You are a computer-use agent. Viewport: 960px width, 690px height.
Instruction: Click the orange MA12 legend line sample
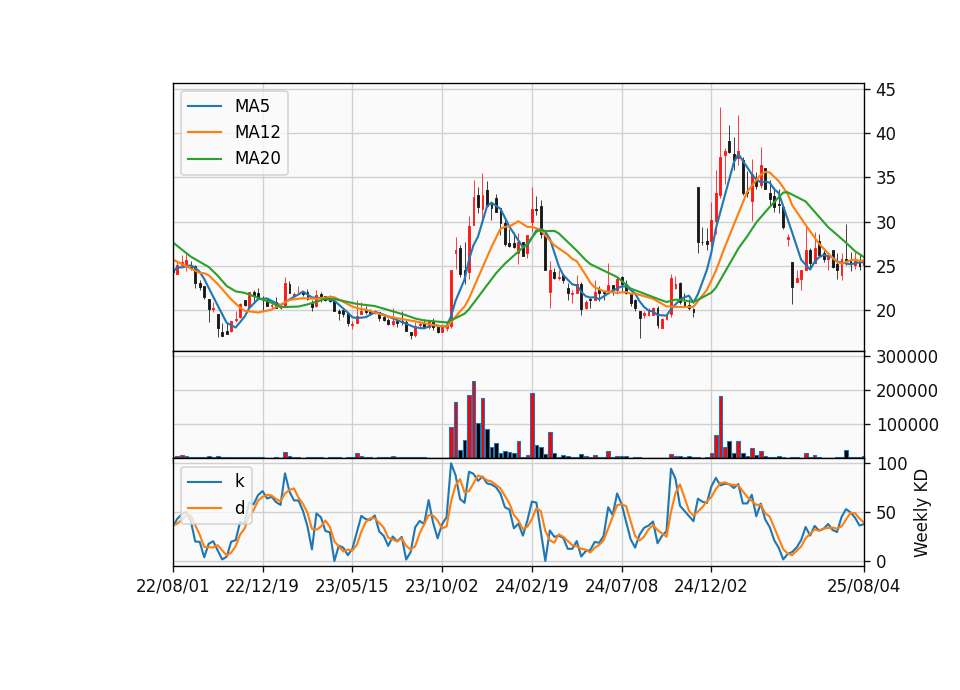click(204, 132)
